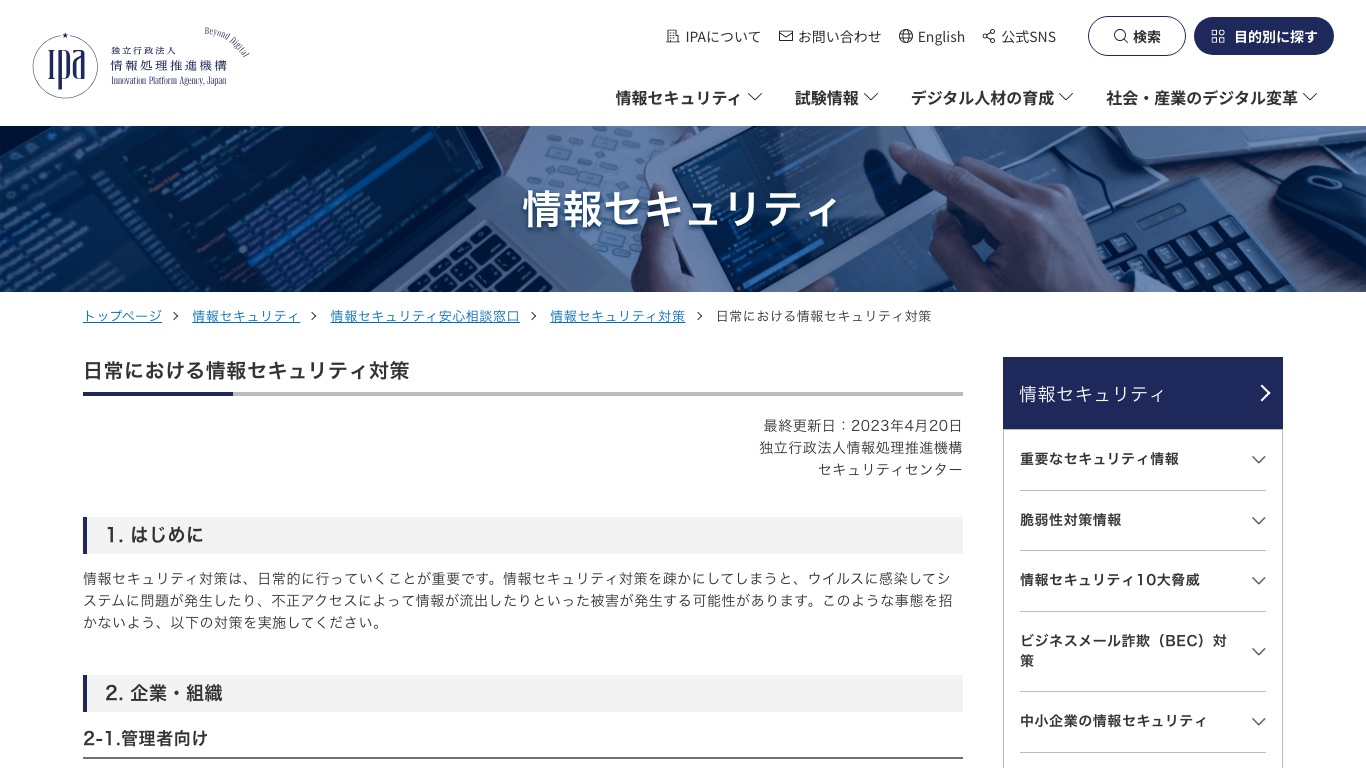Click the building icon beside IPAについて
The height and width of the screenshot is (768, 1366).
click(673, 36)
